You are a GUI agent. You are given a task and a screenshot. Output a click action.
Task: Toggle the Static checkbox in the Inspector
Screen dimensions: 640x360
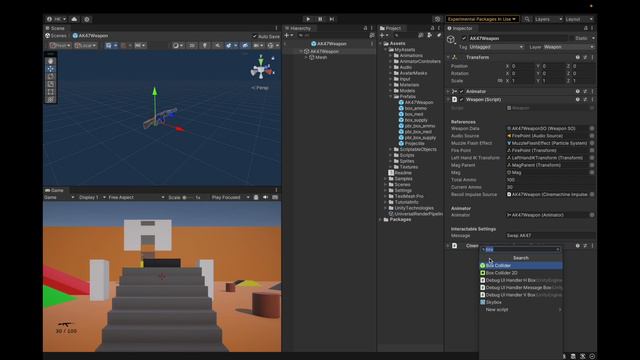(x=571, y=38)
